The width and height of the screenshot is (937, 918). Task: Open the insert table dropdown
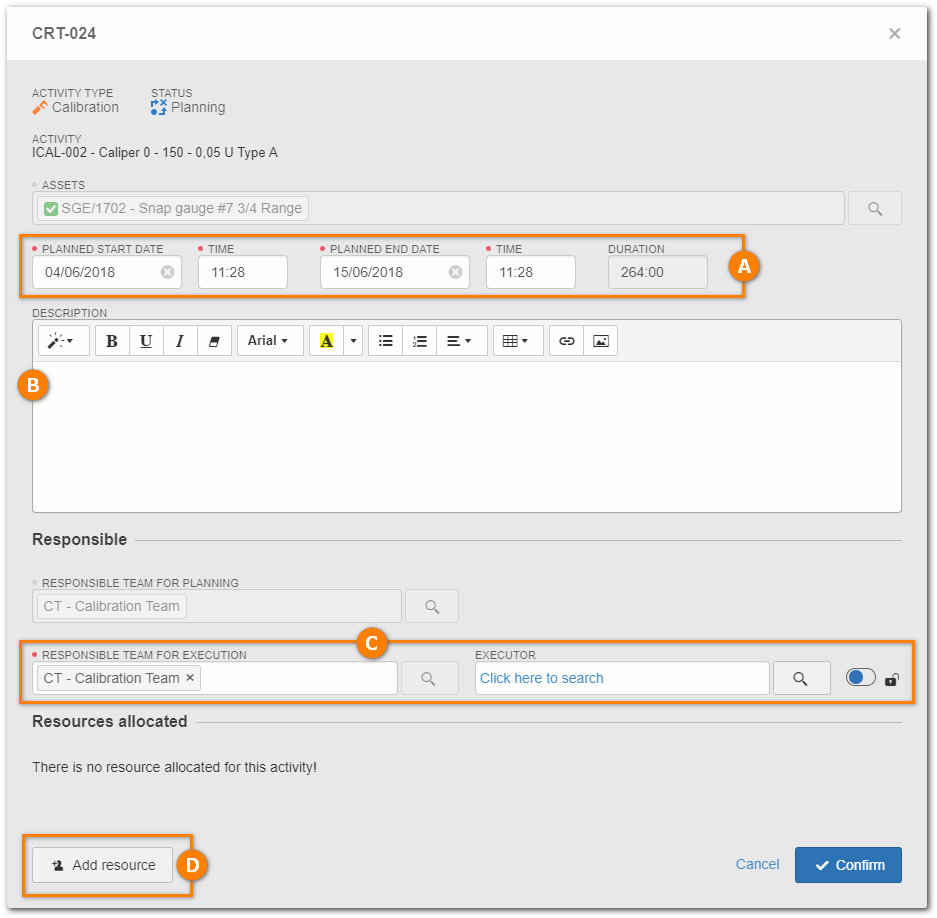518,341
